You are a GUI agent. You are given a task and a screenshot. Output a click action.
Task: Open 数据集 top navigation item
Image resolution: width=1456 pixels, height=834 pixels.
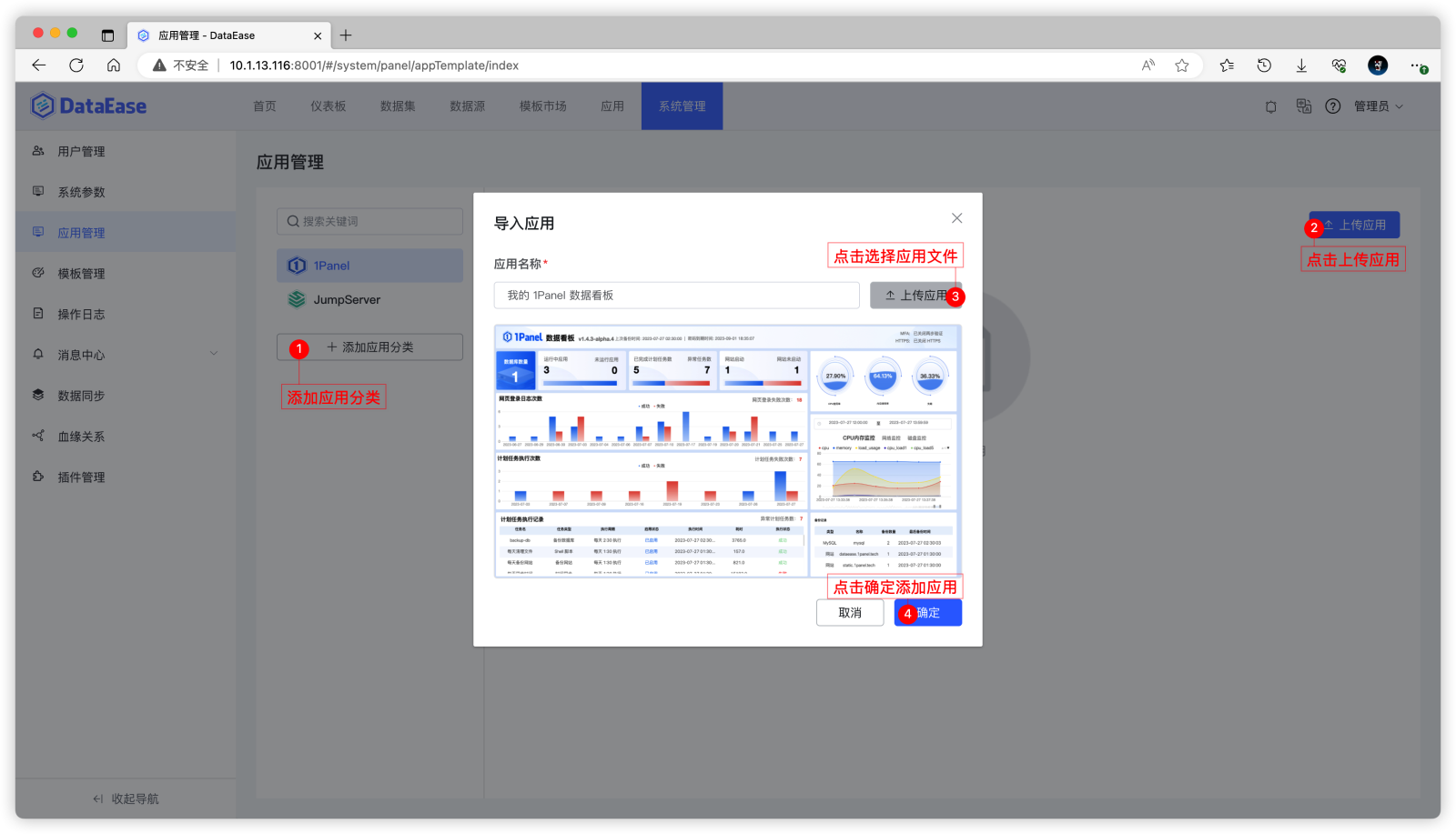click(x=398, y=106)
